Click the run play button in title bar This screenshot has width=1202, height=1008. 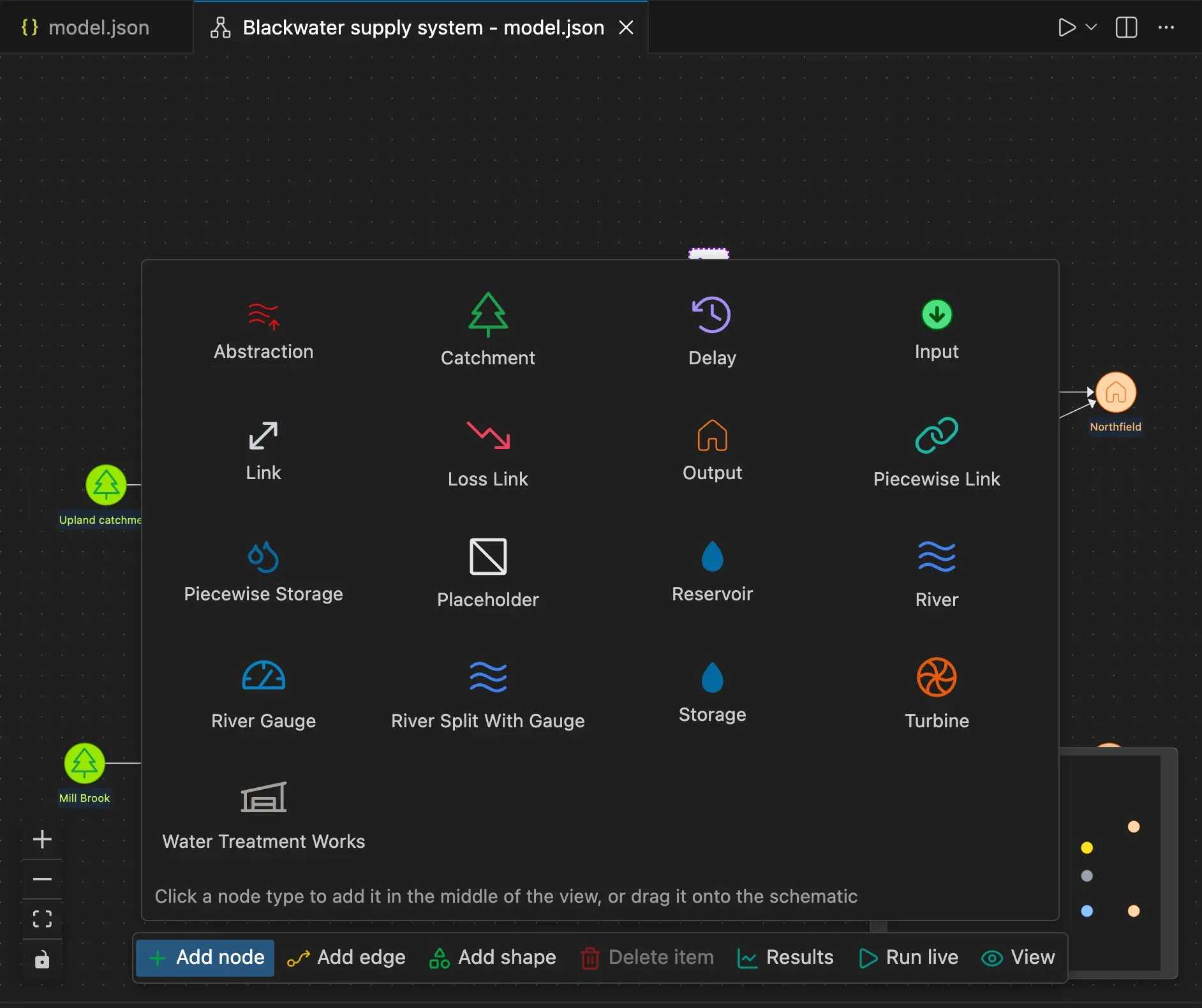(1067, 27)
